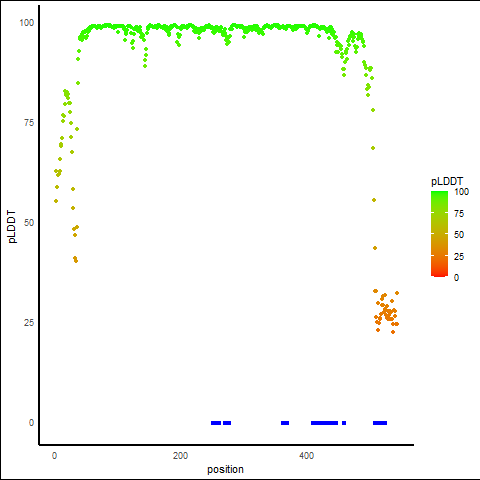The image size is (480, 480).
Task: Click the y-axis tick label 75
Action: point(29,123)
